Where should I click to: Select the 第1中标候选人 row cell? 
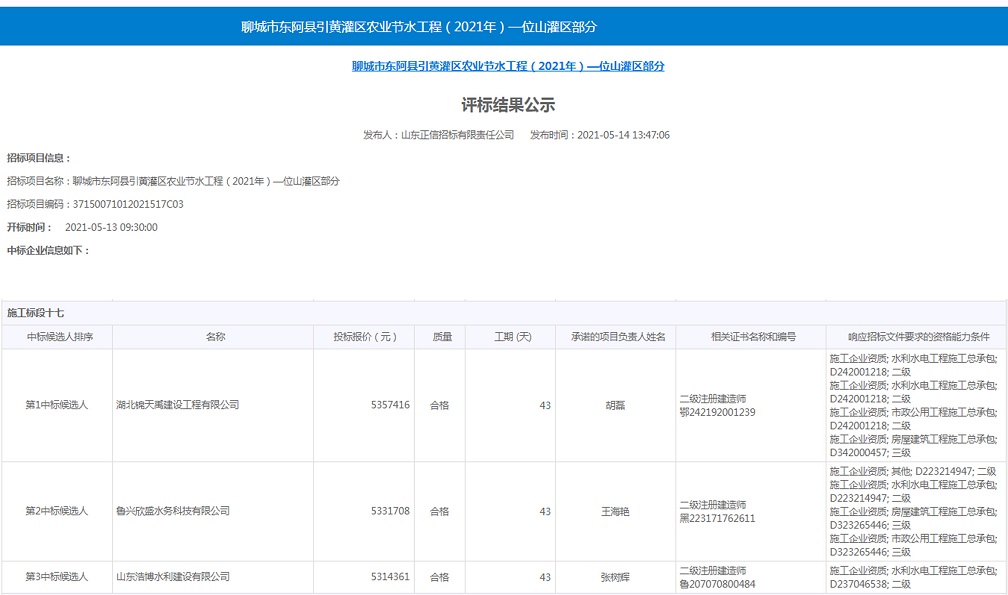57,405
